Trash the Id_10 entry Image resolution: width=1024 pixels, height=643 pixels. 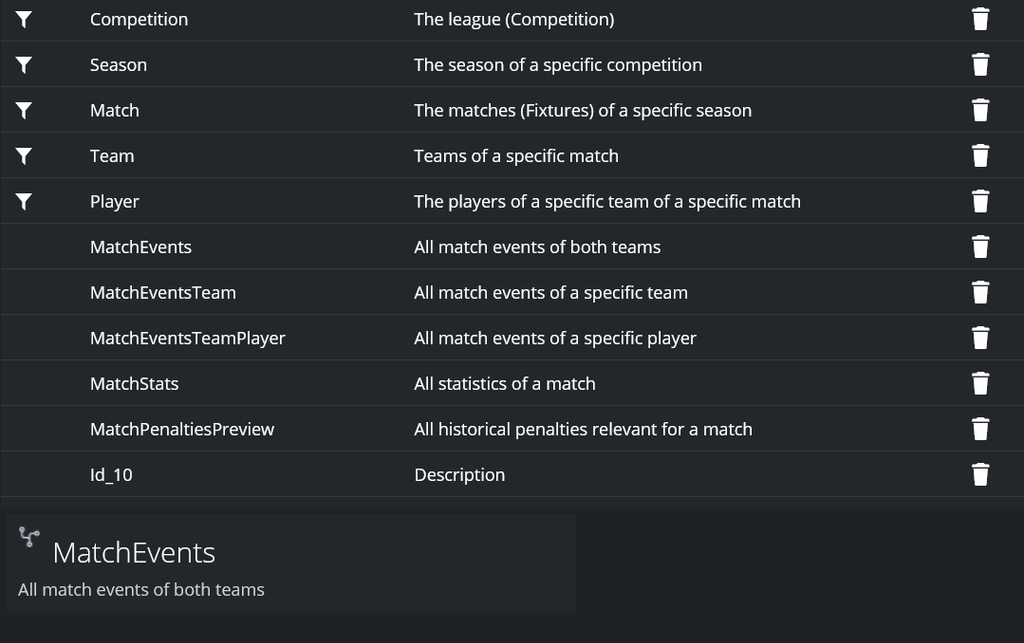980,475
